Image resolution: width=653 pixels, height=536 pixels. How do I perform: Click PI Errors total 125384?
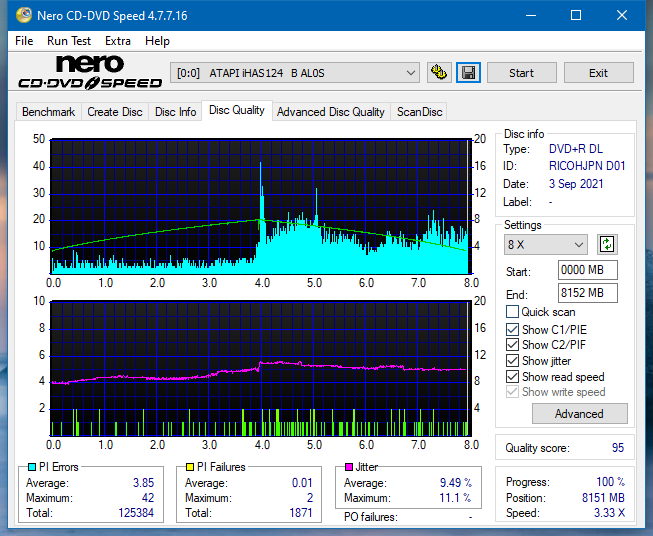[x=136, y=513]
